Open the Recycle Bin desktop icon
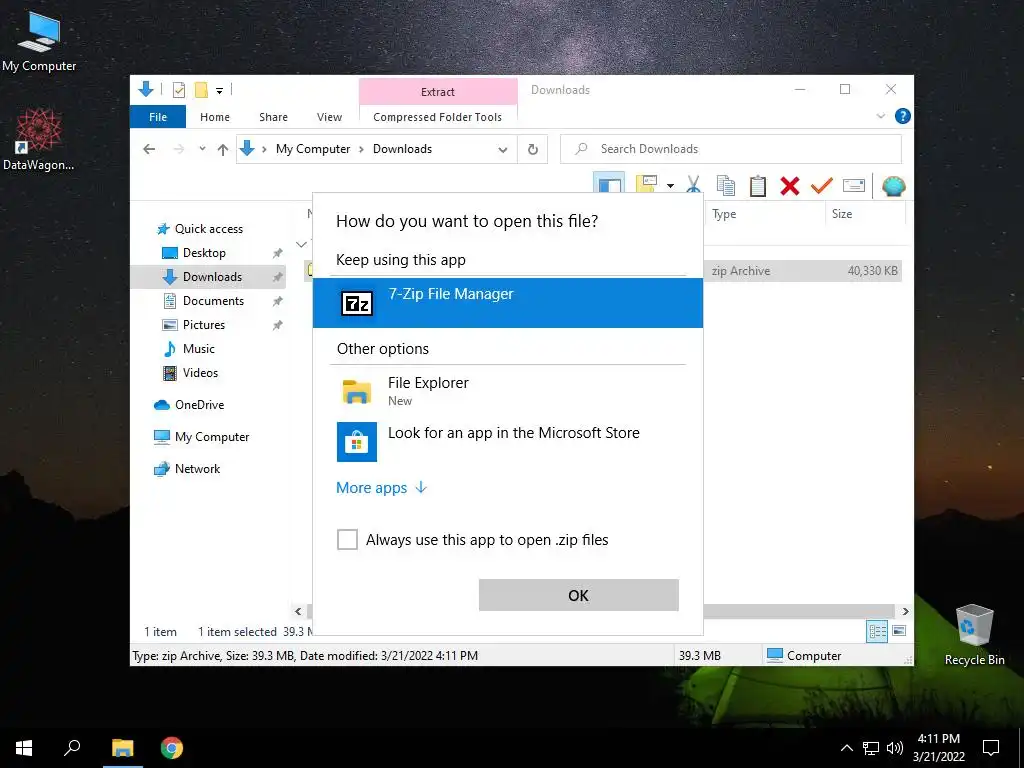 tap(974, 635)
